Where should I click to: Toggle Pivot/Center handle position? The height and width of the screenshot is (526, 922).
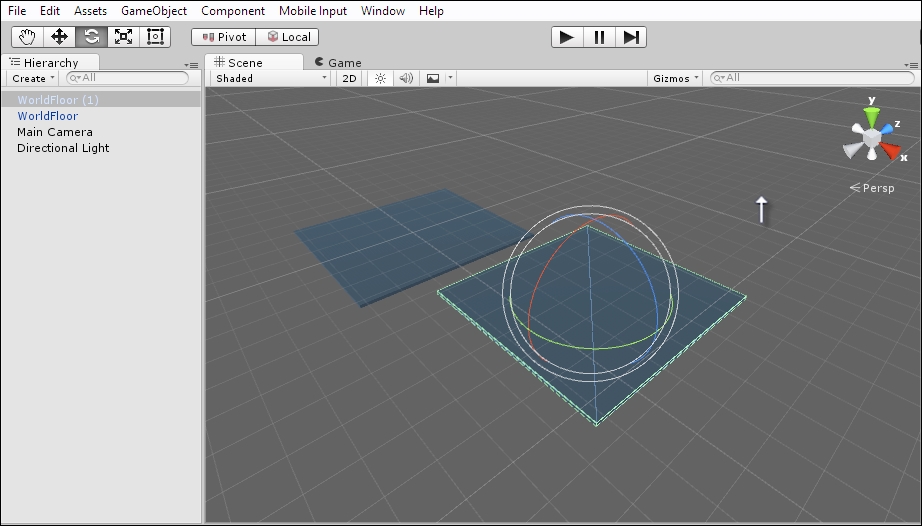coord(224,37)
